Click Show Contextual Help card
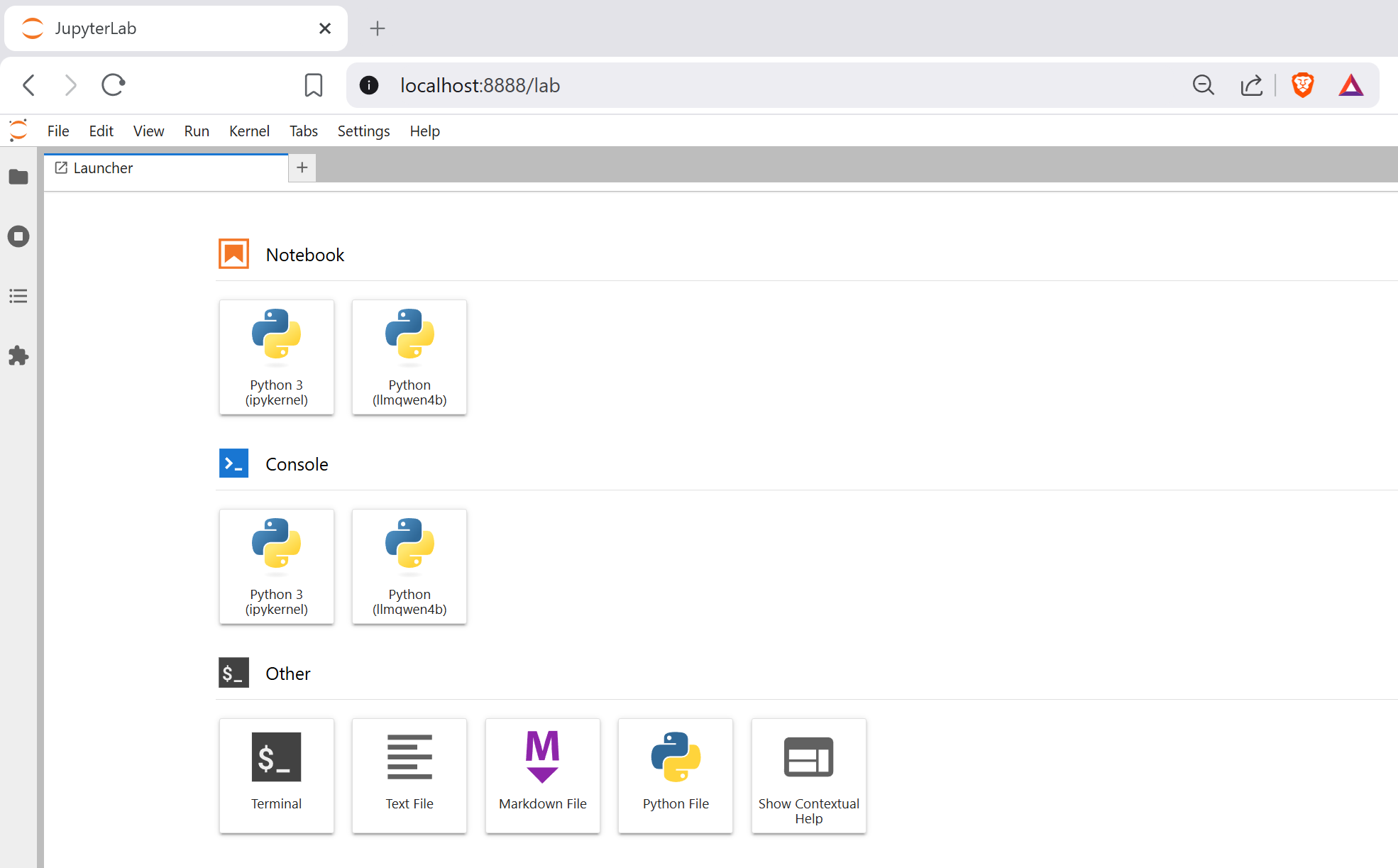1398x868 pixels. click(x=809, y=776)
